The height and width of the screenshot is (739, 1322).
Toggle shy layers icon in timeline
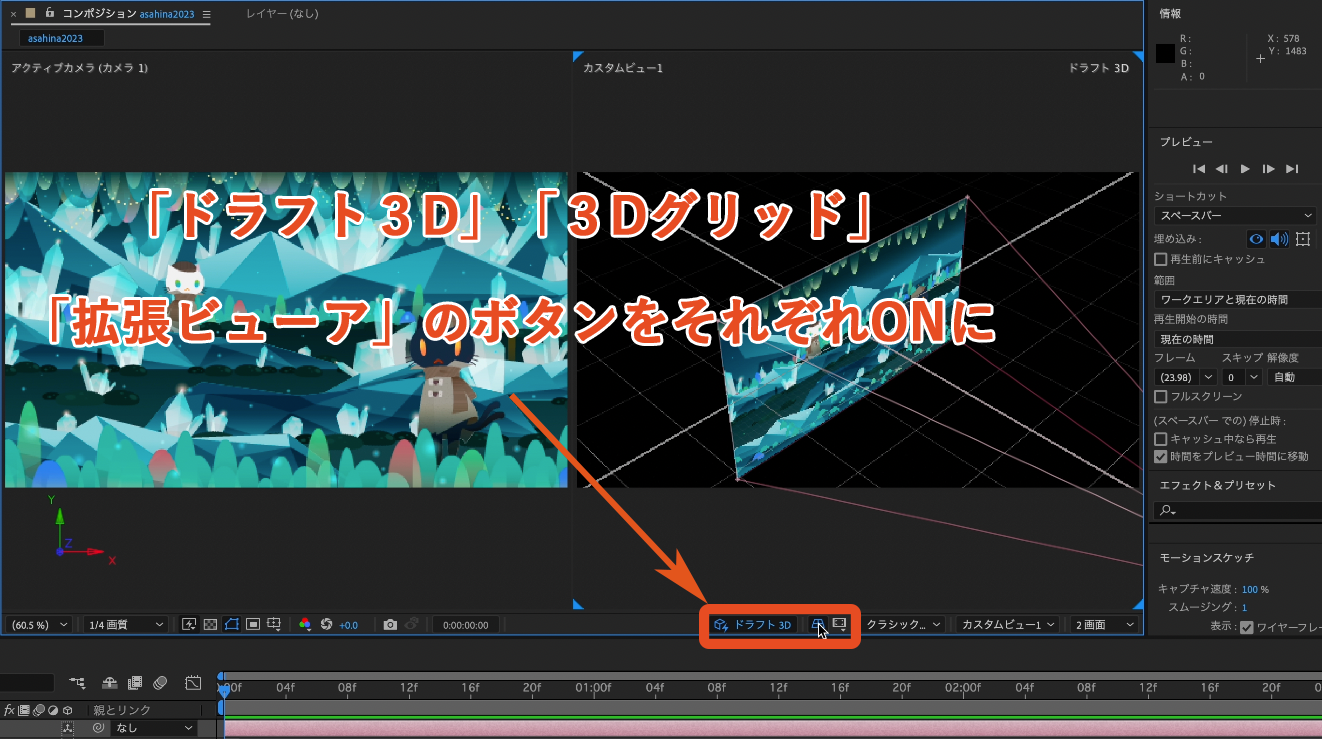108,682
